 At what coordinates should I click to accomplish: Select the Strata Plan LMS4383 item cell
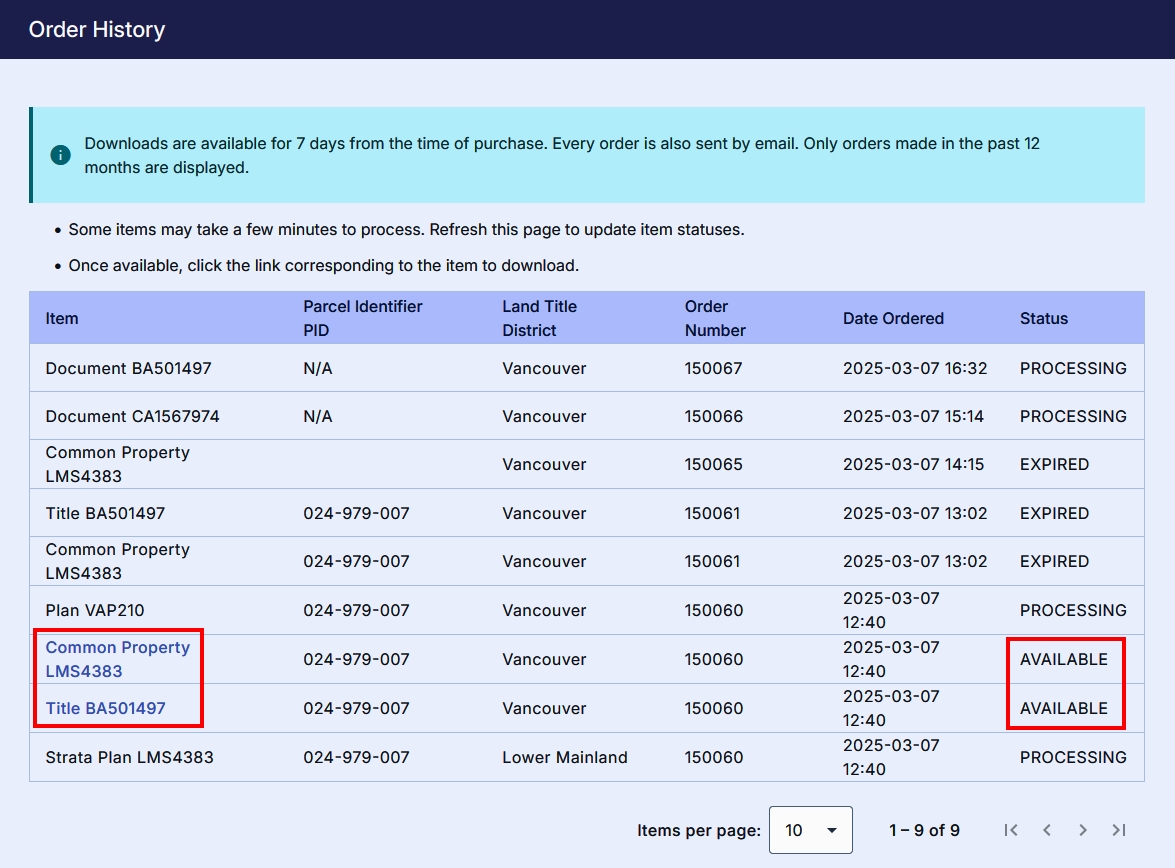coord(130,757)
